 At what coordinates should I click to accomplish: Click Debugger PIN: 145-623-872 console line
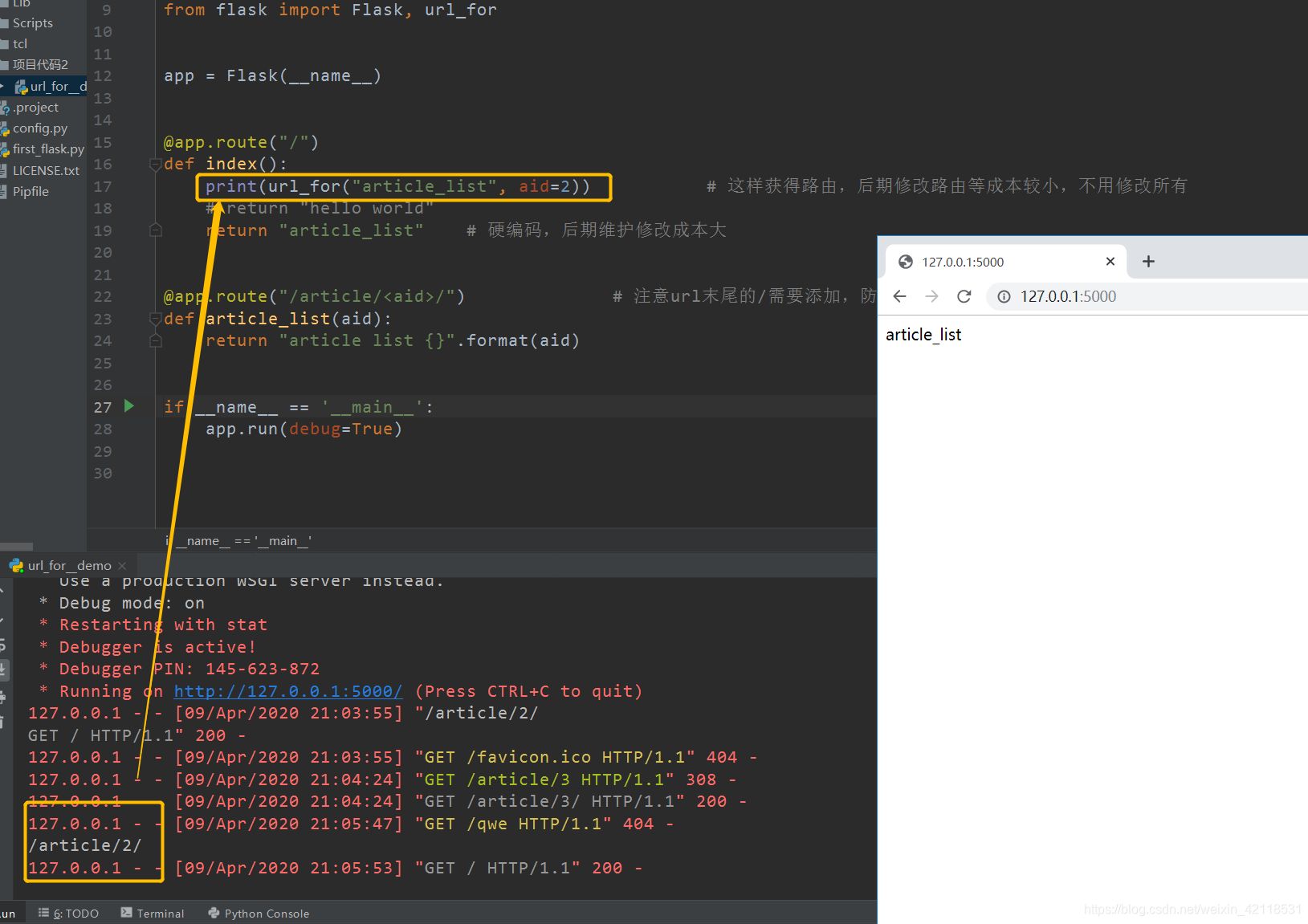point(179,669)
